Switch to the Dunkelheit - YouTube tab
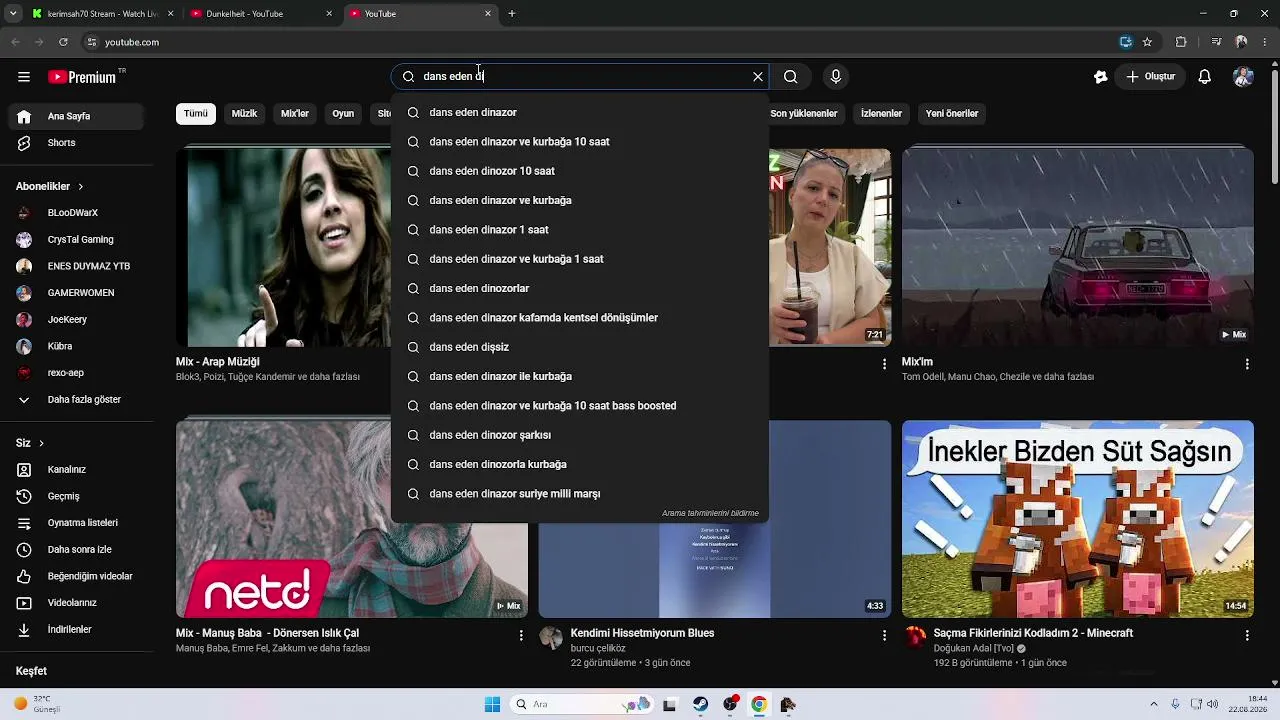This screenshot has width=1280, height=720. pyautogui.click(x=260, y=14)
